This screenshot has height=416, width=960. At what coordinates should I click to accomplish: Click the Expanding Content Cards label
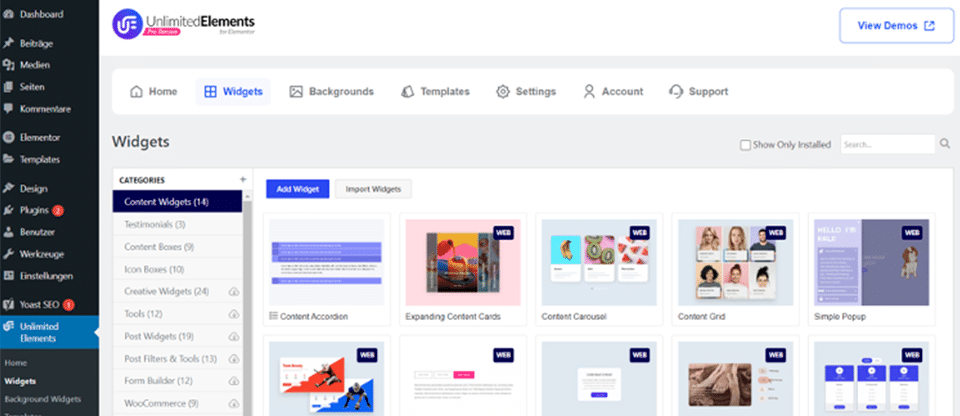point(453,317)
